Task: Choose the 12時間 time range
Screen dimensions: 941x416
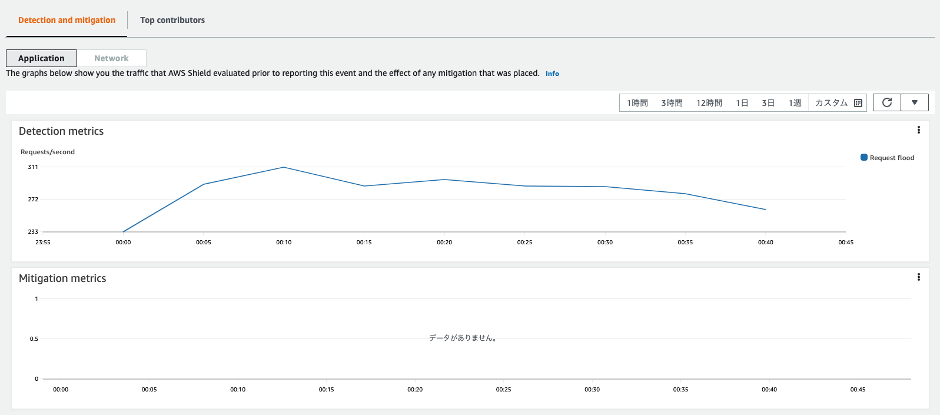Action: 709,103
